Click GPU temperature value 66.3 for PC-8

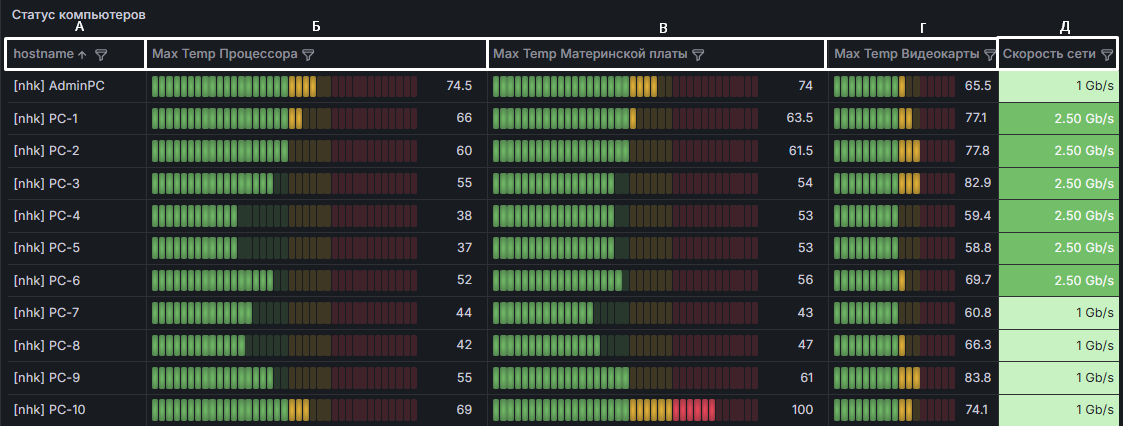click(978, 345)
